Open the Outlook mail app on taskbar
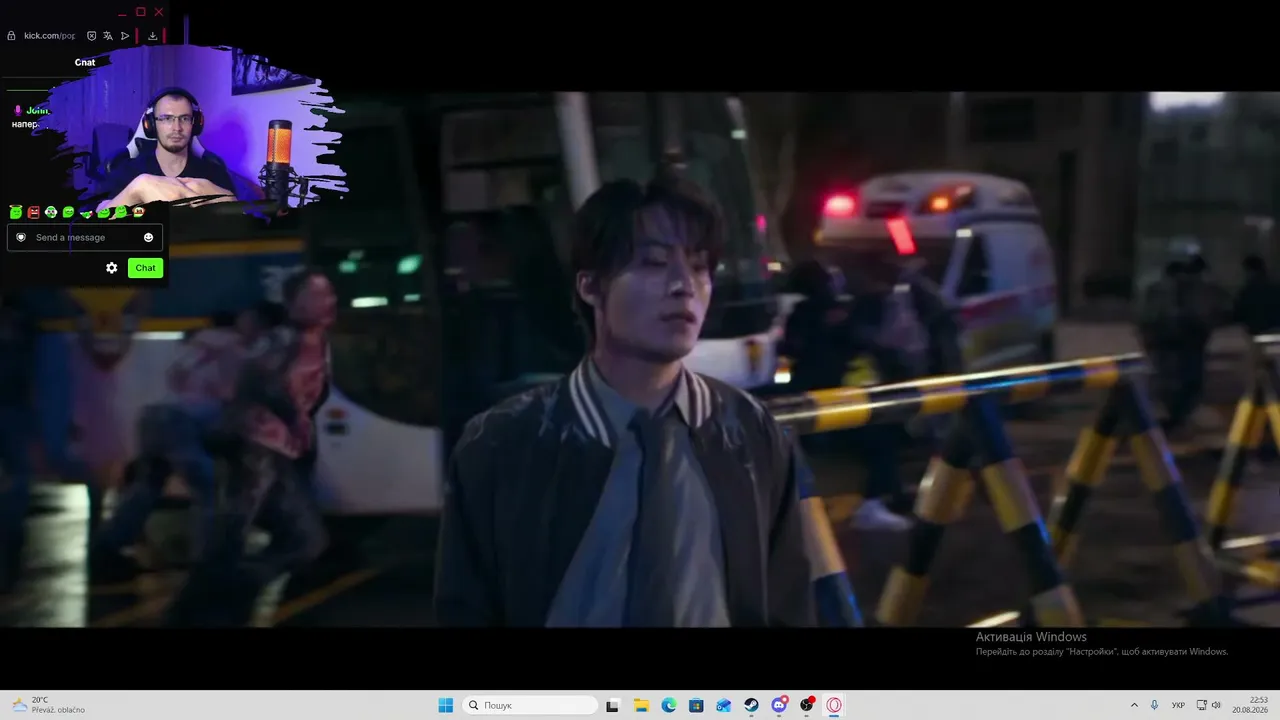1280x720 pixels. 724,705
